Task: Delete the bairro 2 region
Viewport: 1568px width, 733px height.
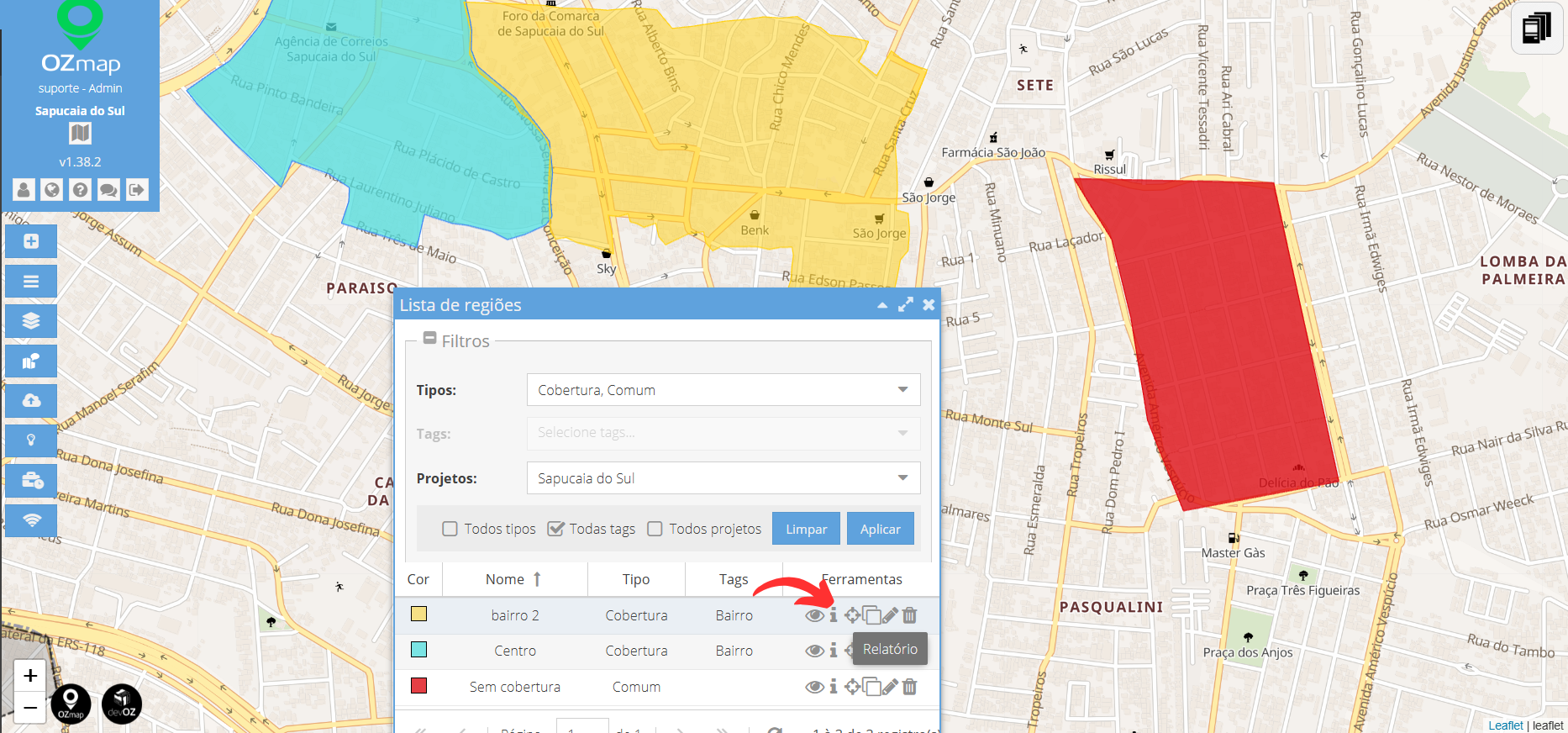Action: click(909, 615)
